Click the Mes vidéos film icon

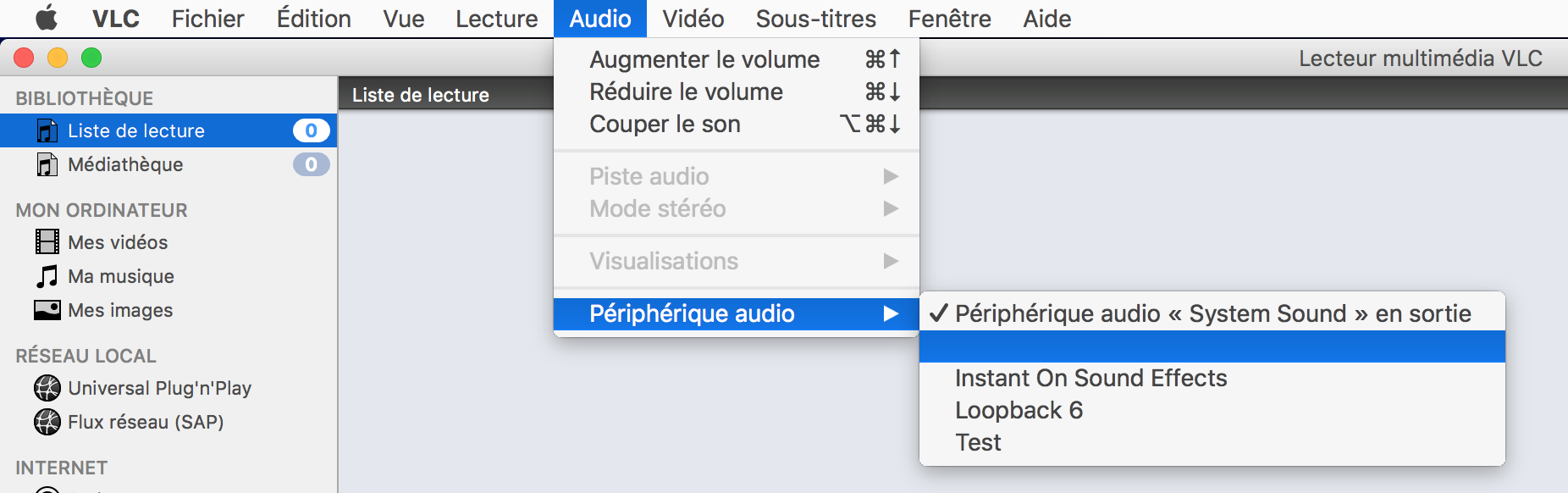click(47, 242)
